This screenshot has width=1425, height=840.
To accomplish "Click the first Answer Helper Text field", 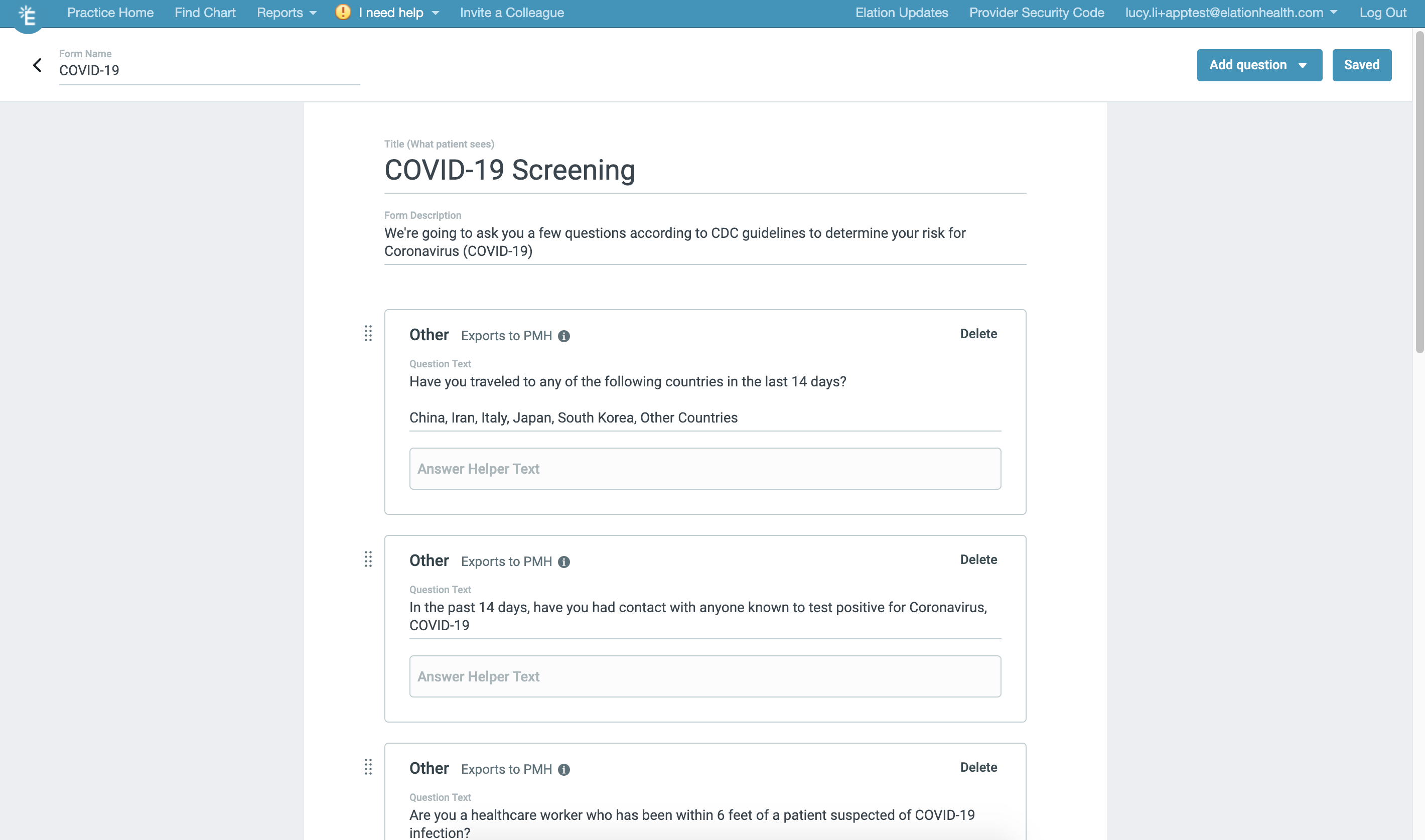I will [704, 469].
